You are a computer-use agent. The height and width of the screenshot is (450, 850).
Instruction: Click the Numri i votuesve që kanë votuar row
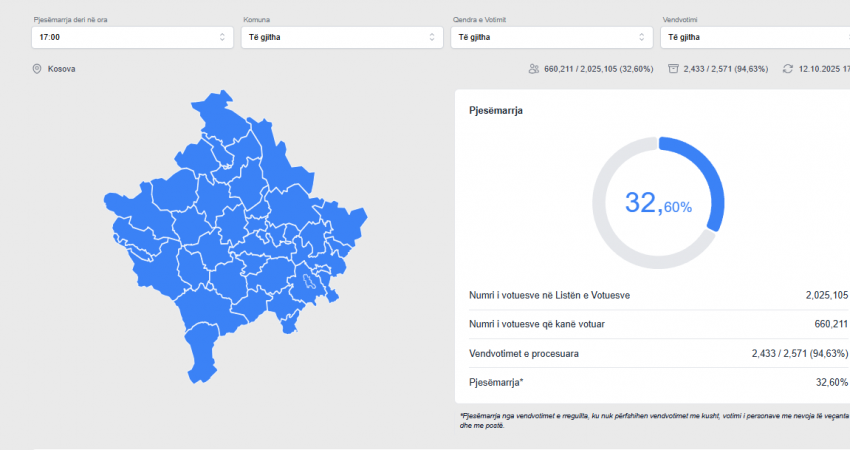(658, 324)
